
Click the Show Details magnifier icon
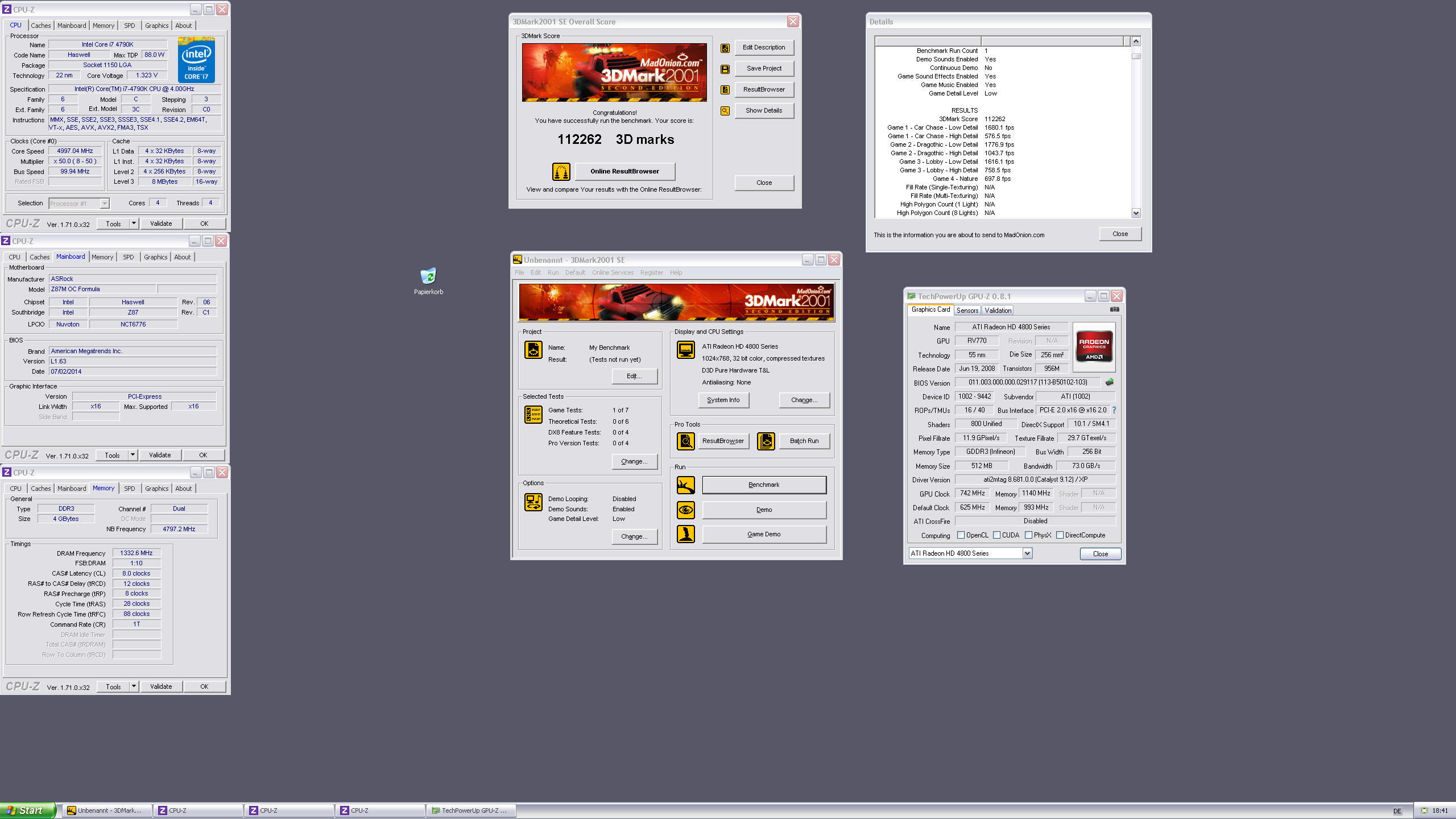point(725,111)
